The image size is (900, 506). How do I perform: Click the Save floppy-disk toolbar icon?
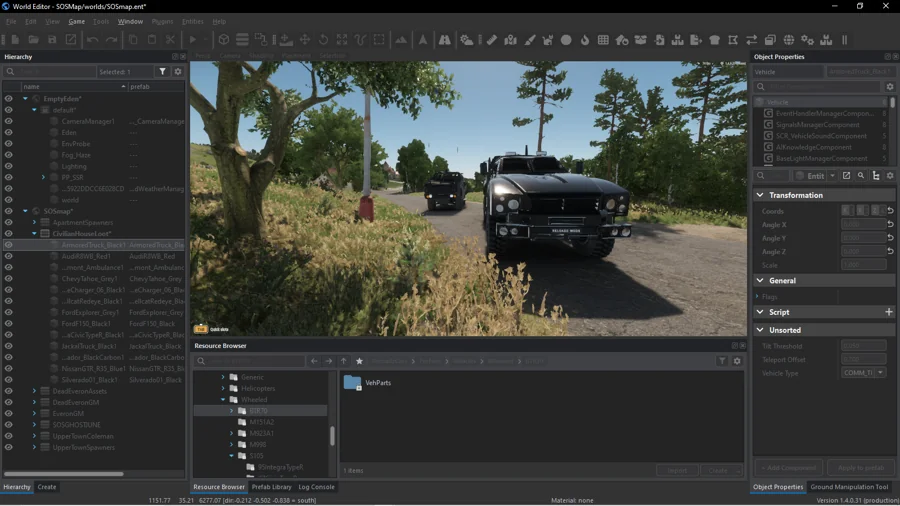tap(52, 40)
